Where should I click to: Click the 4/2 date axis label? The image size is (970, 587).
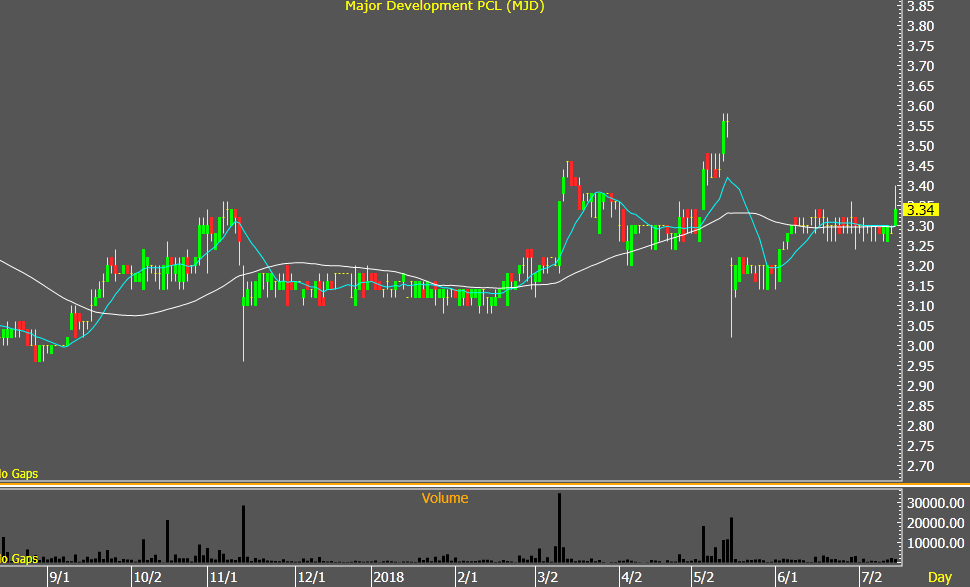[x=631, y=577]
